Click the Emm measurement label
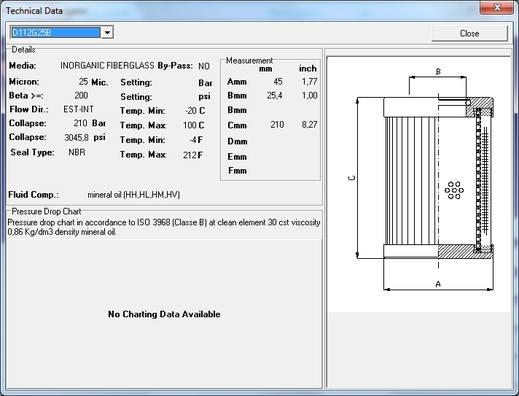519x396 pixels. tap(237, 156)
